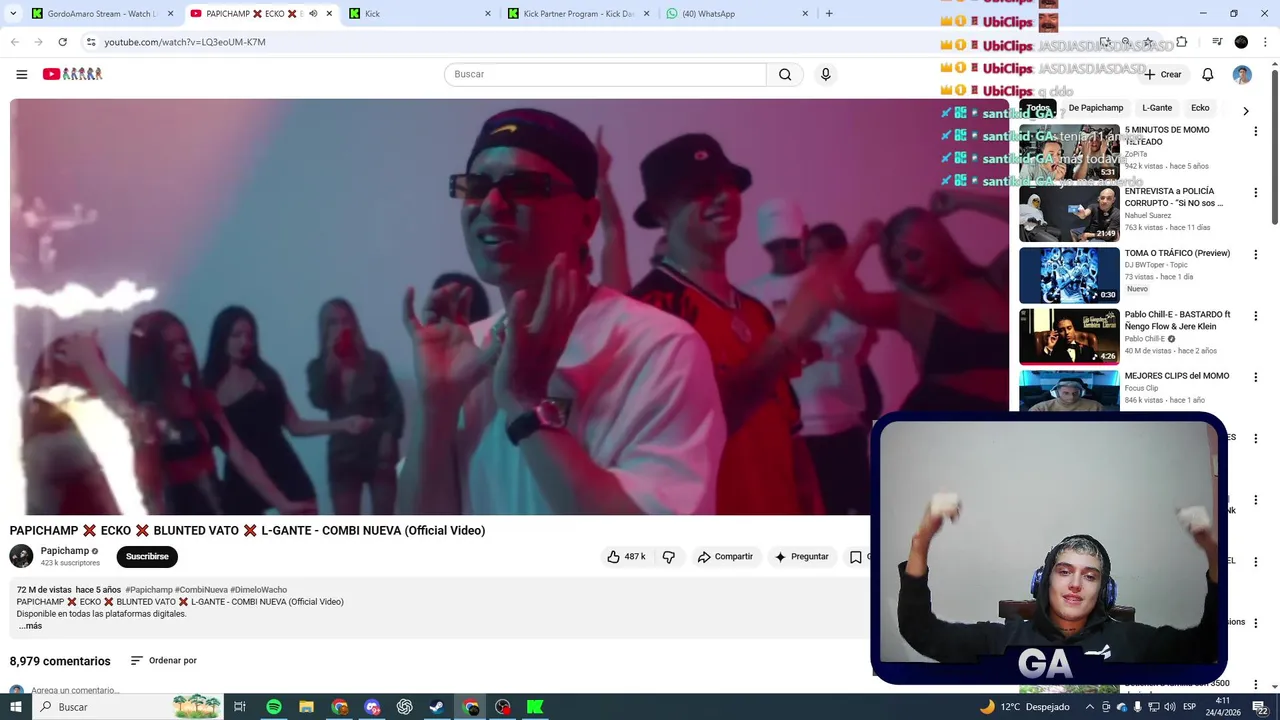Expand the video description with ...más
The height and width of the screenshot is (720, 1280).
point(30,626)
